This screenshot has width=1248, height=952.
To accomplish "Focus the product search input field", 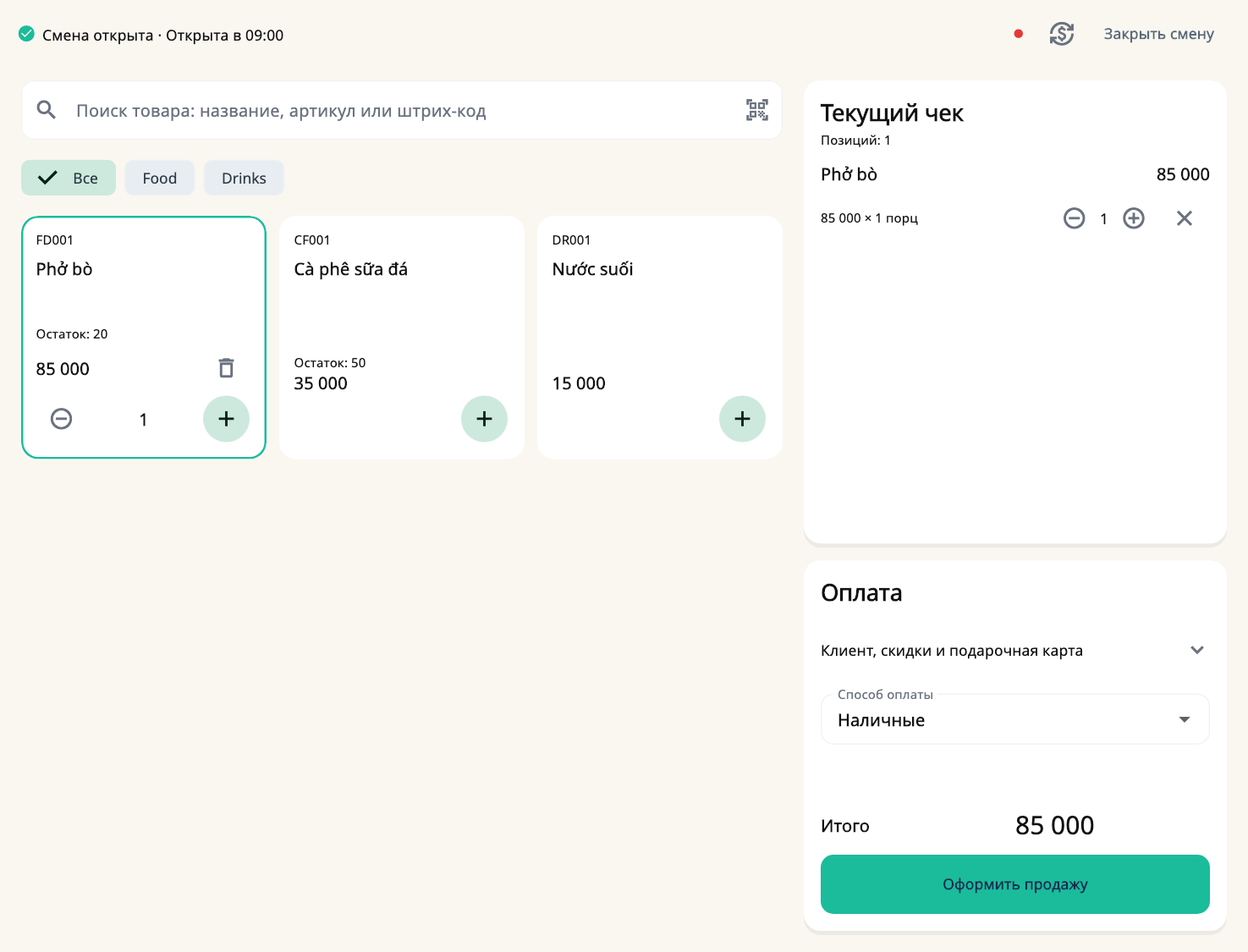I will click(402, 110).
